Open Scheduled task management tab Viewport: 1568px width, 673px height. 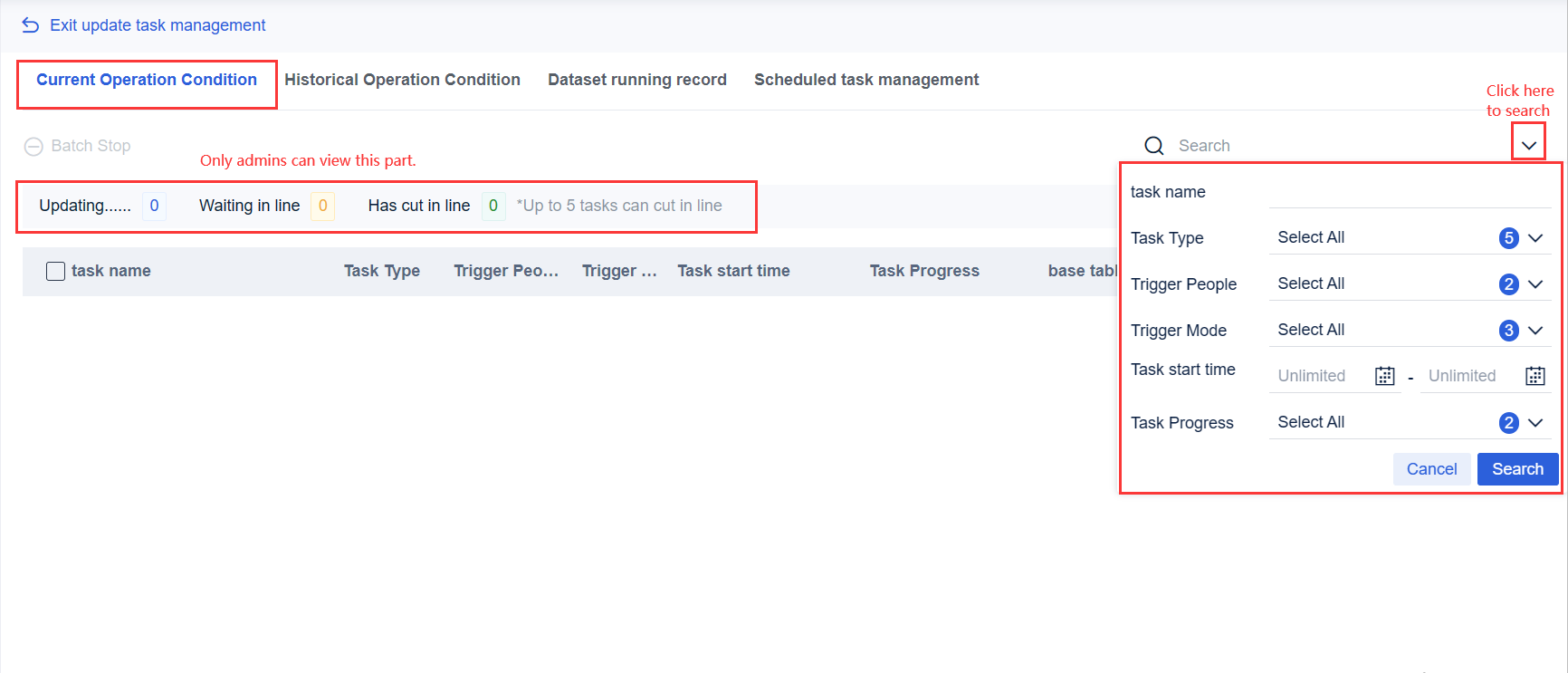point(866,80)
